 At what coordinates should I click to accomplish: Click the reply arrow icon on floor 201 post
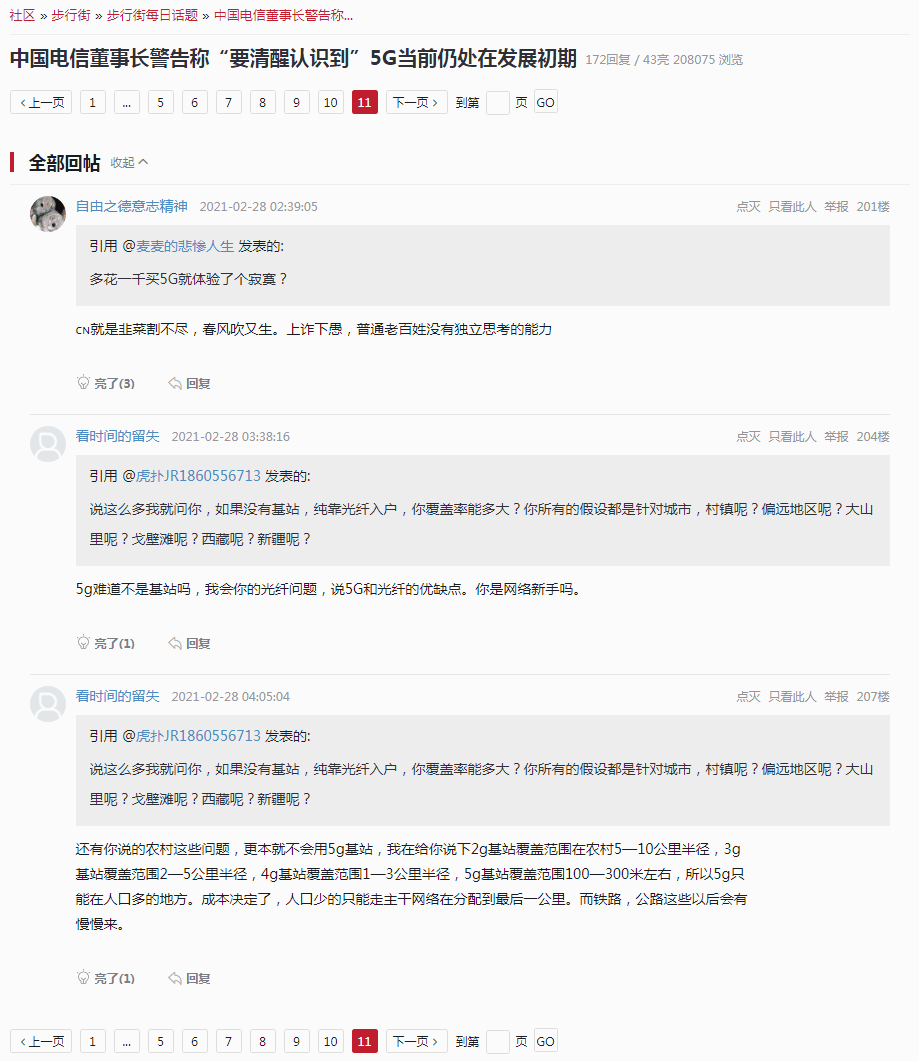[175, 384]
